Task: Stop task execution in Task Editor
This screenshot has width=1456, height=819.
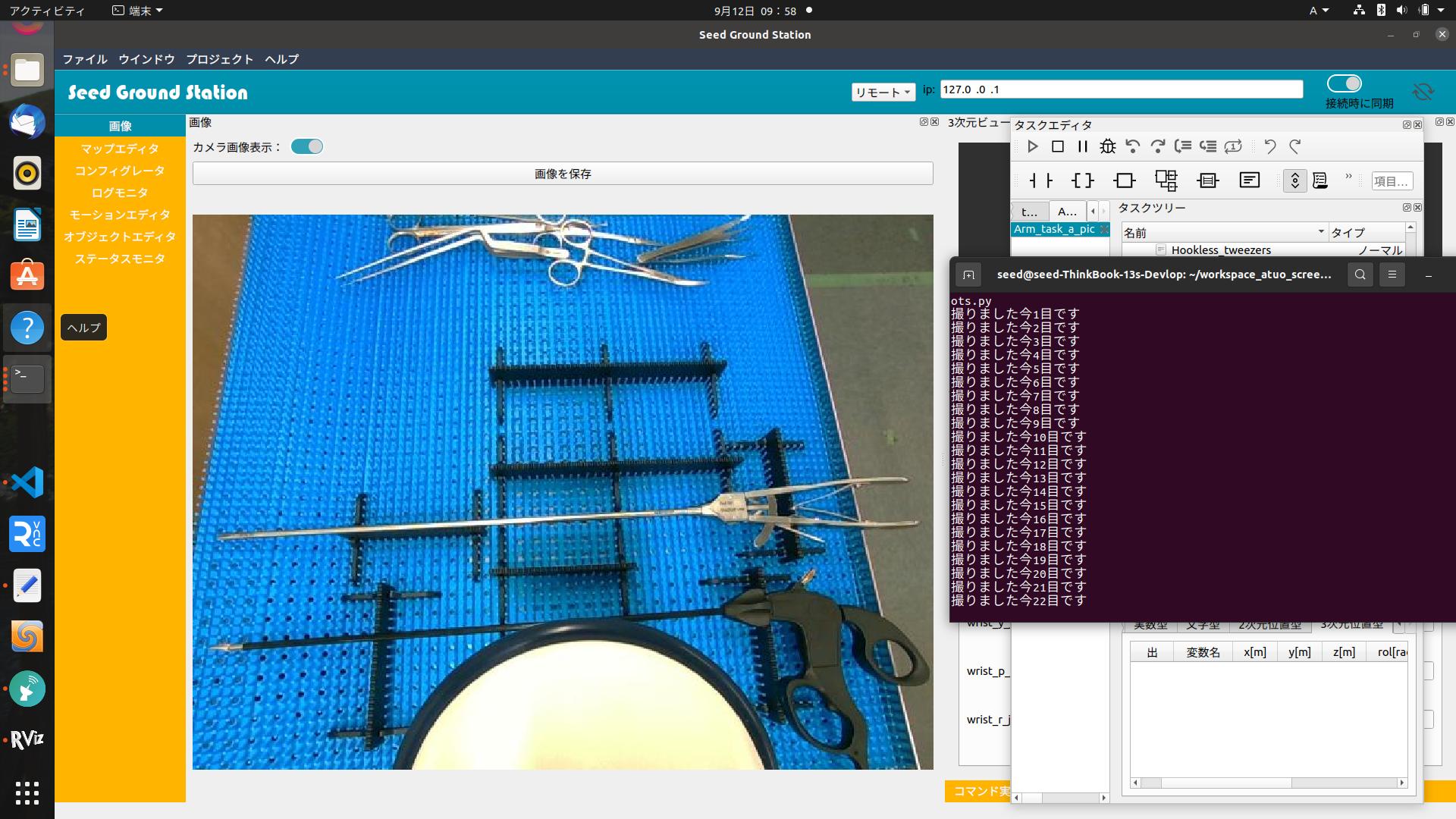Action: point(1058,146)
